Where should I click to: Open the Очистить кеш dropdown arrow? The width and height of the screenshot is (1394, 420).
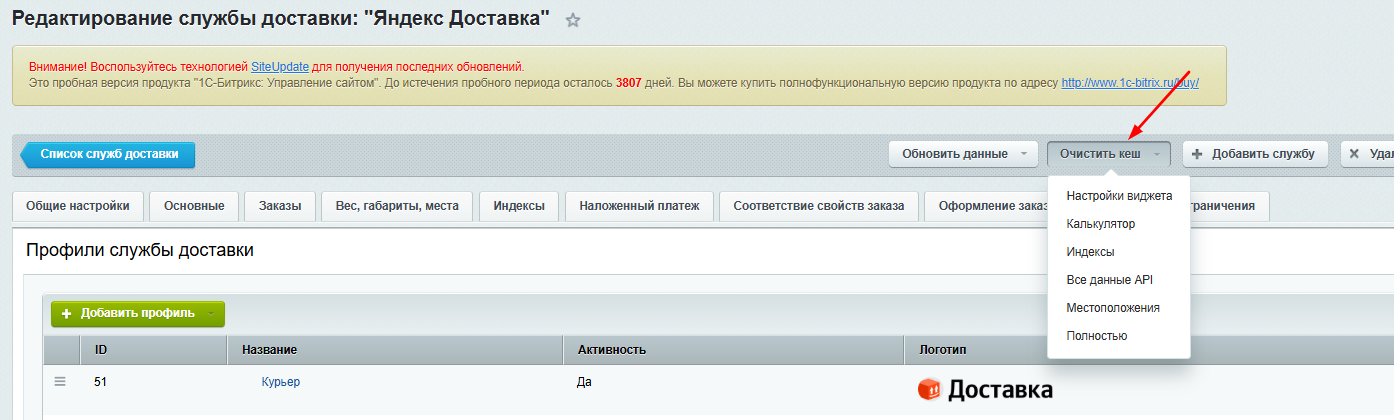point(1157,154)
